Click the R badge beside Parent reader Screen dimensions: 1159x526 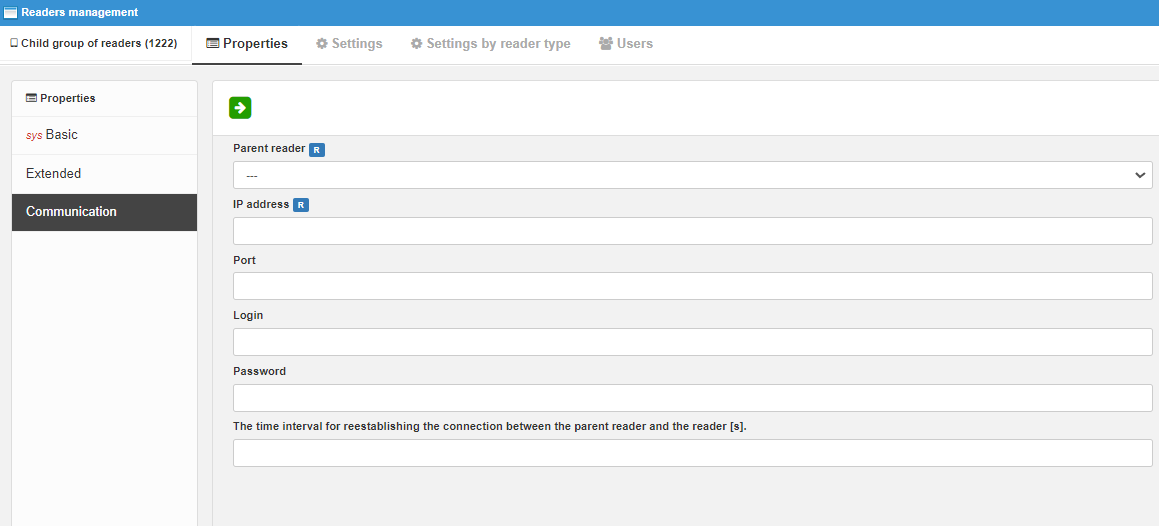pyautogui.click(x=316, y=149)
